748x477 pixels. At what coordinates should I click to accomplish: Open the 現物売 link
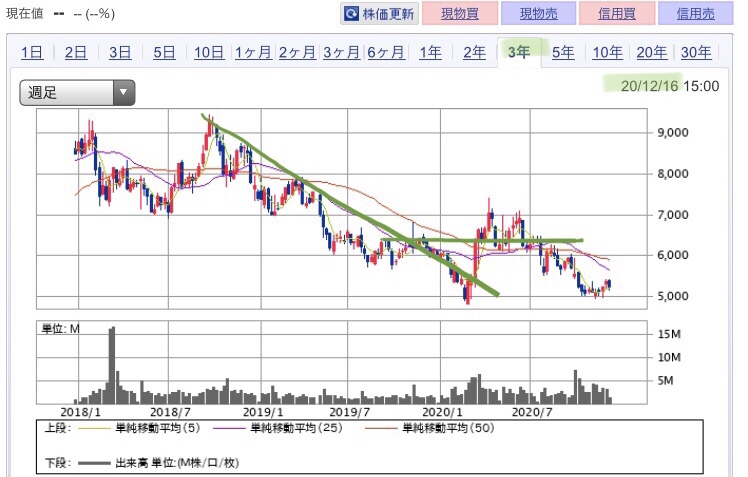539,13
